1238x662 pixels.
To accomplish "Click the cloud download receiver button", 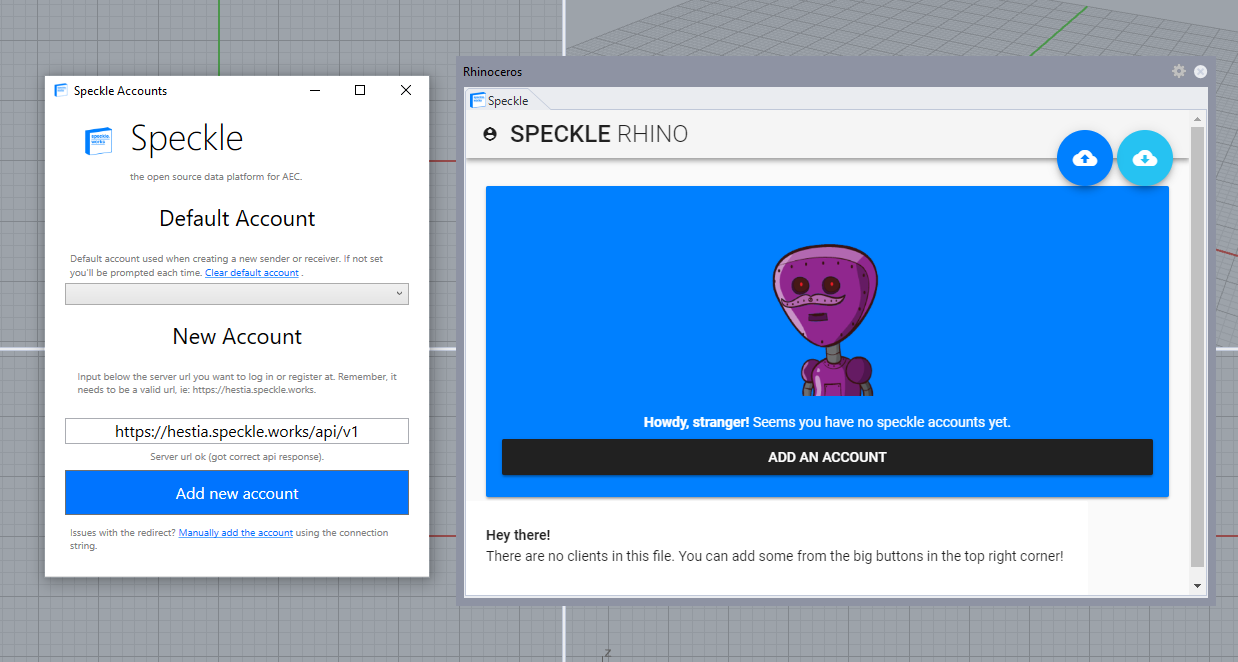I will pos(1144,158).
